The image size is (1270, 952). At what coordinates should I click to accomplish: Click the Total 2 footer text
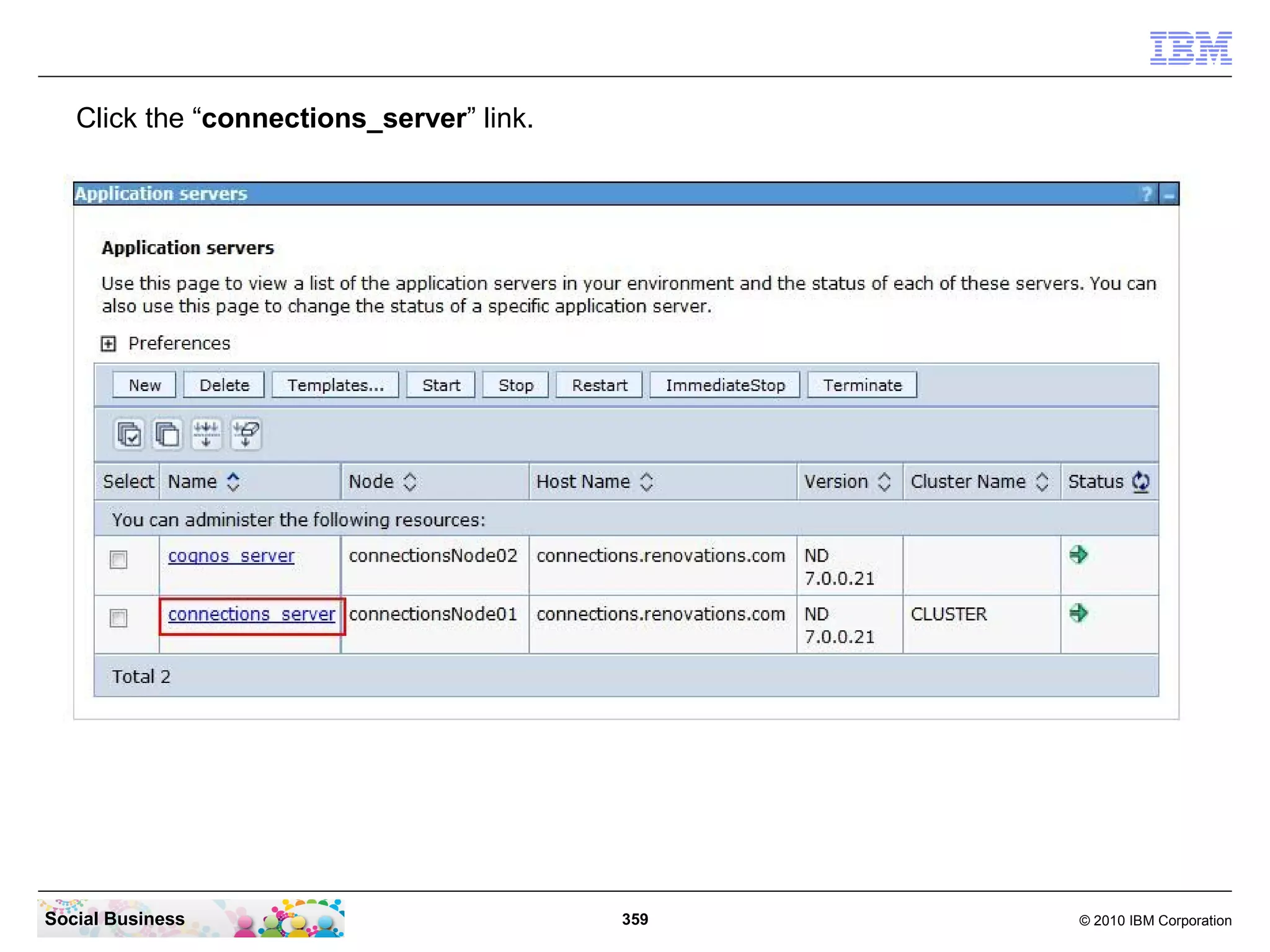(141, 676)
